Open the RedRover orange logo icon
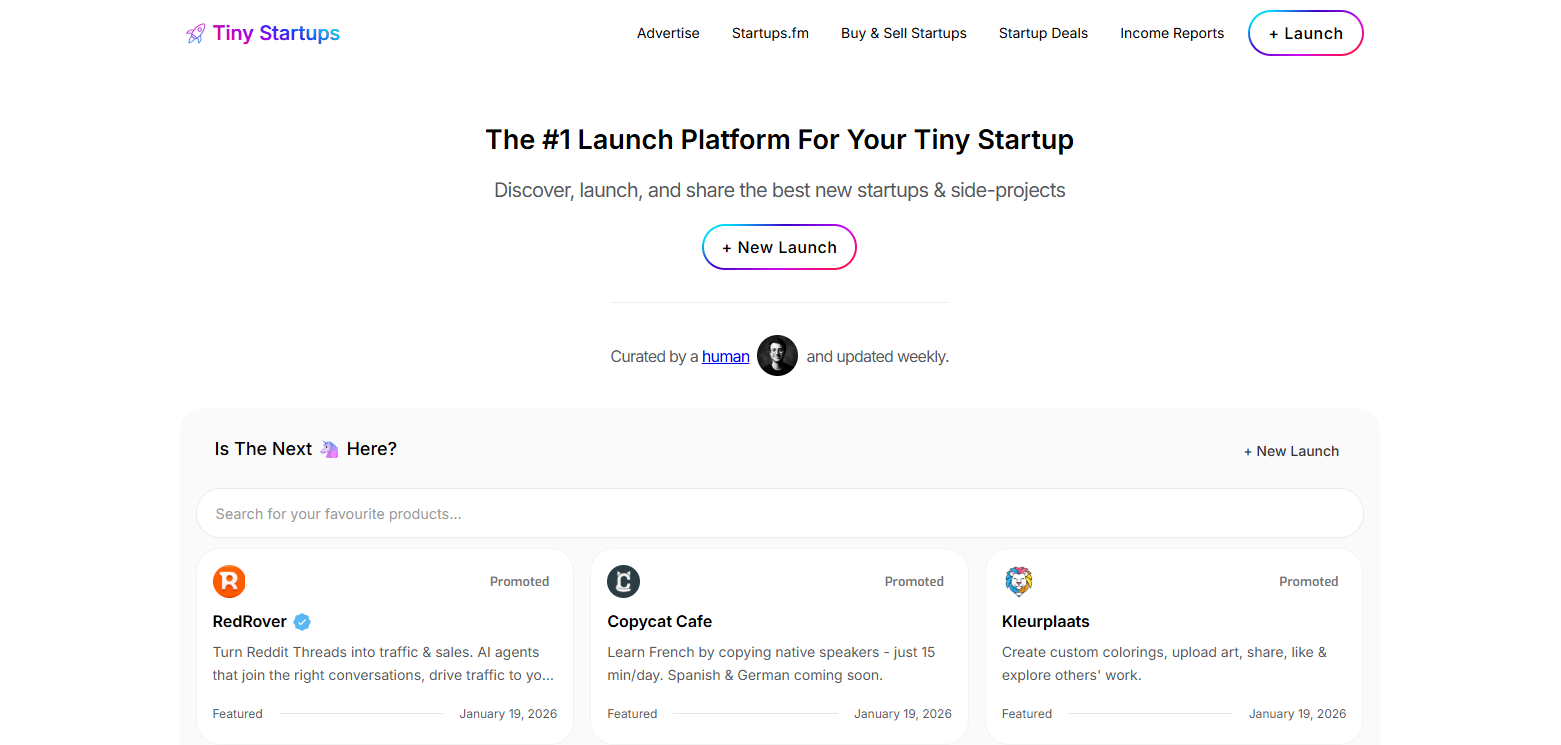Image resolution: width=1561 pixels, height=745 pixels. (x=229, y=581)
